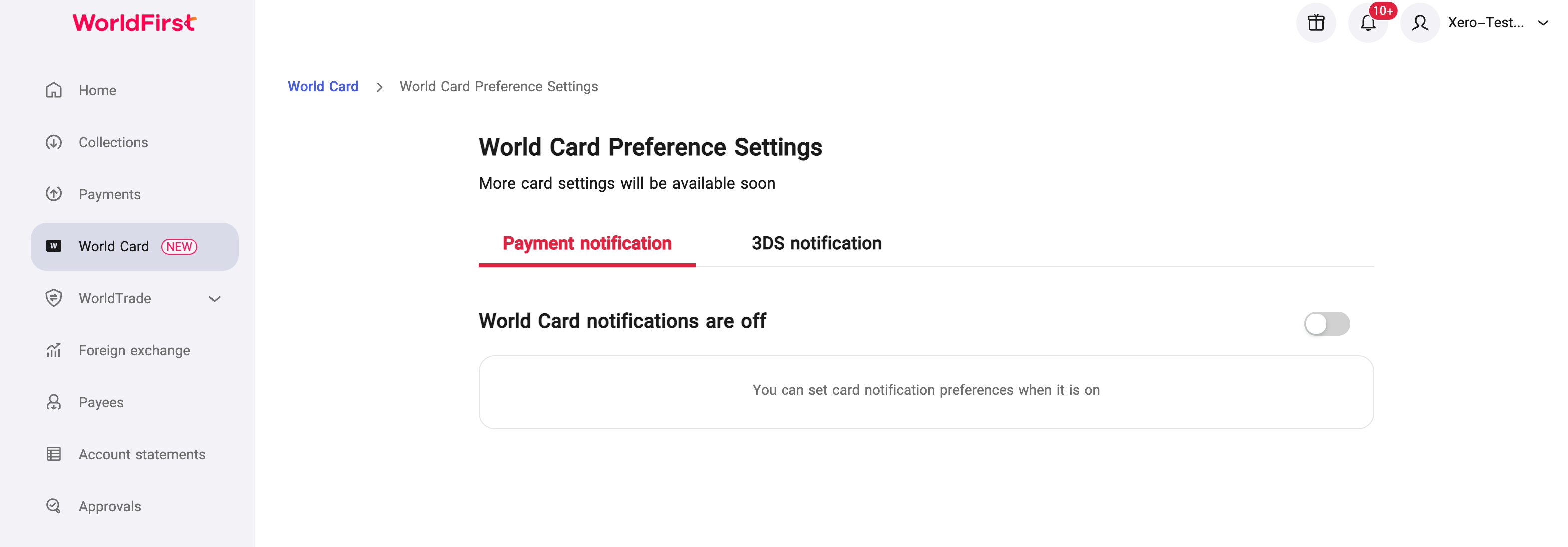The width and height of the screenshot is (1568, 547).
Task: Open the gift rewards icon
Action: tap(1315, 23)
